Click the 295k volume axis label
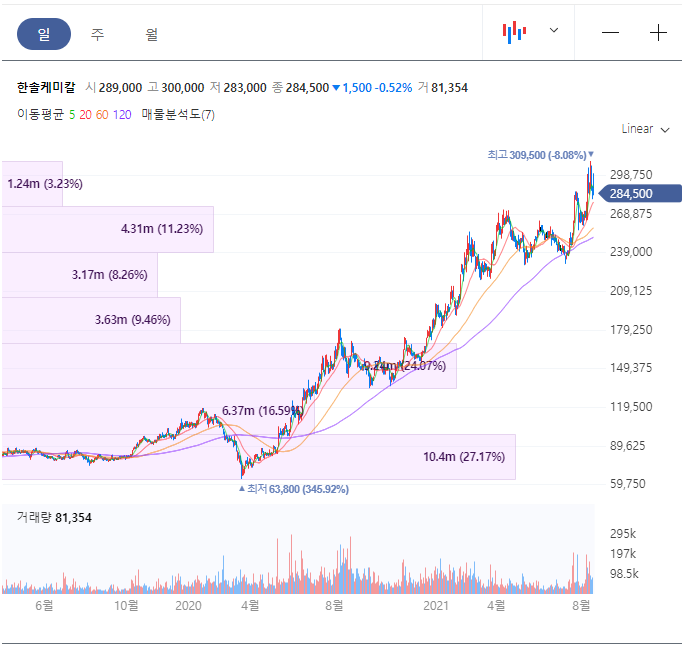682x650 pixels. click(623, 534)
